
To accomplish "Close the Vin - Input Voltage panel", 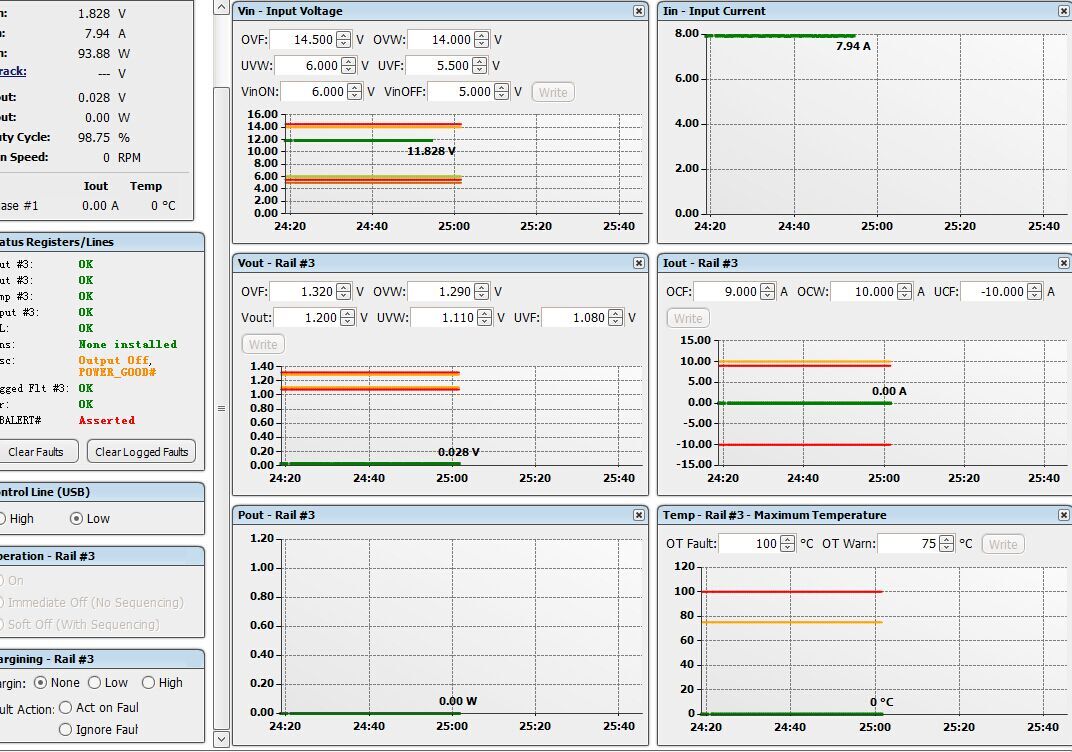I will point(639,11).
